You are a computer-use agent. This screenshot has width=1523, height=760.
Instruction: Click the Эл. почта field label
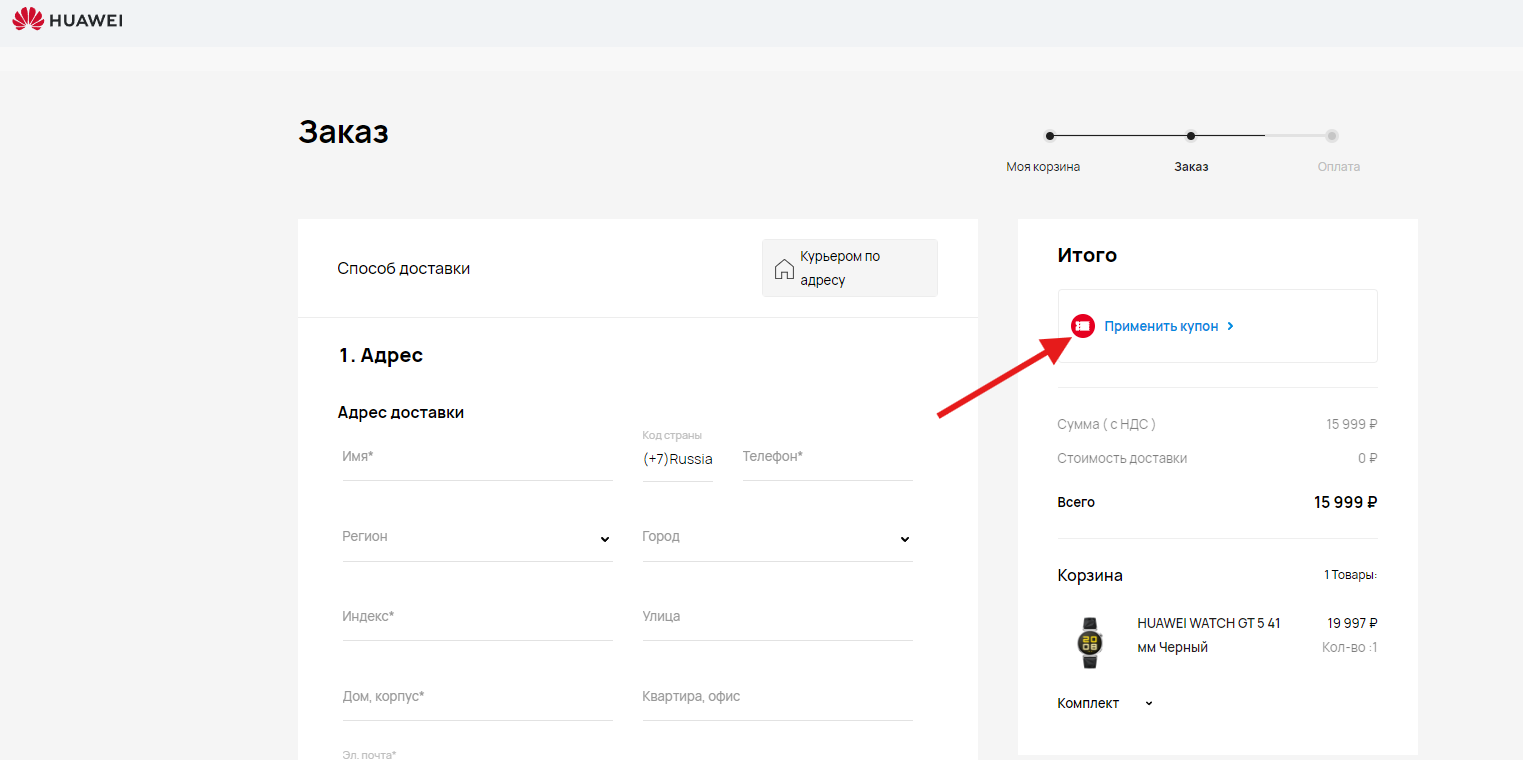click(369, 754)
